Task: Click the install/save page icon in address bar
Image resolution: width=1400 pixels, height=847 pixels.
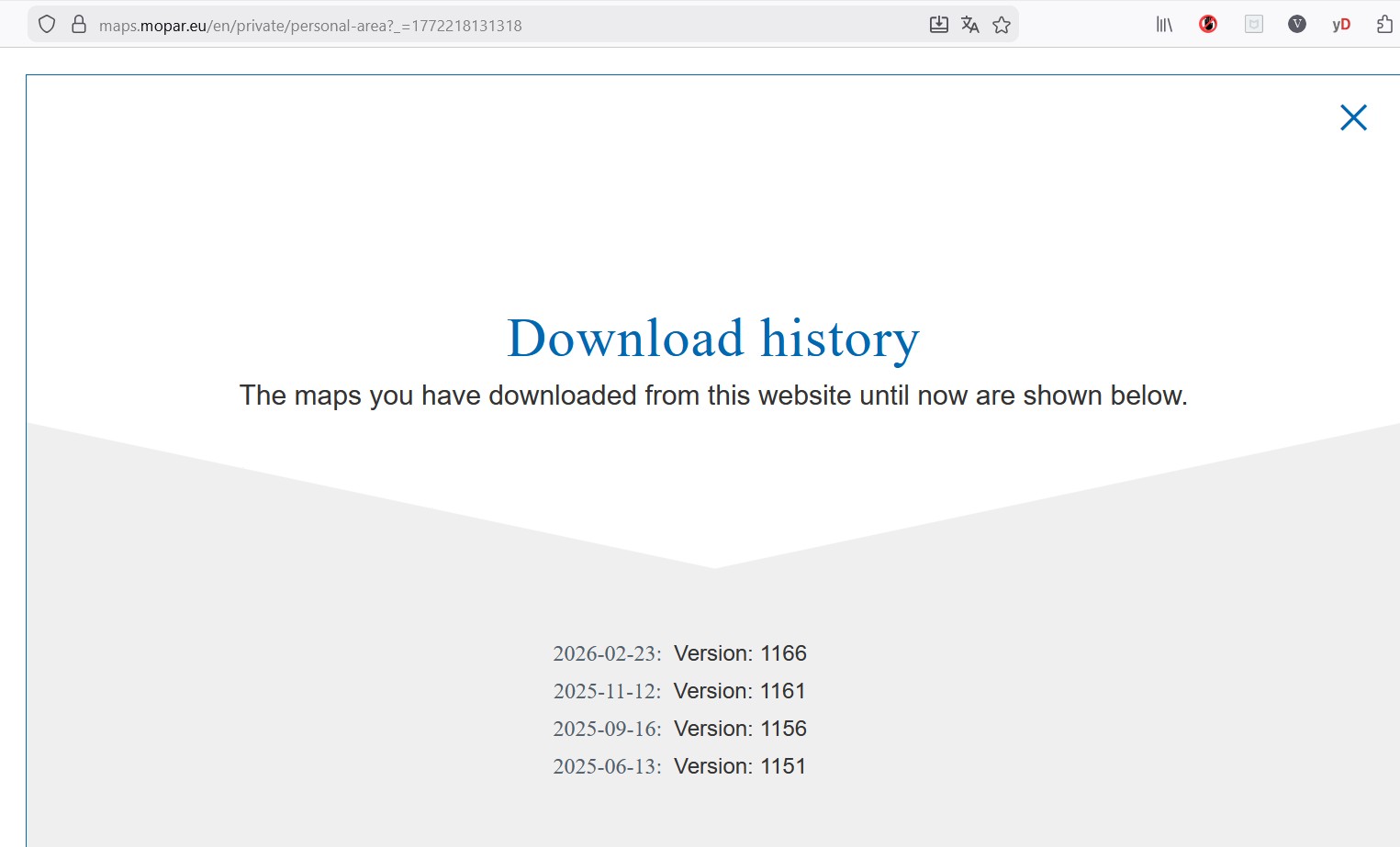Action: [938, 25]
